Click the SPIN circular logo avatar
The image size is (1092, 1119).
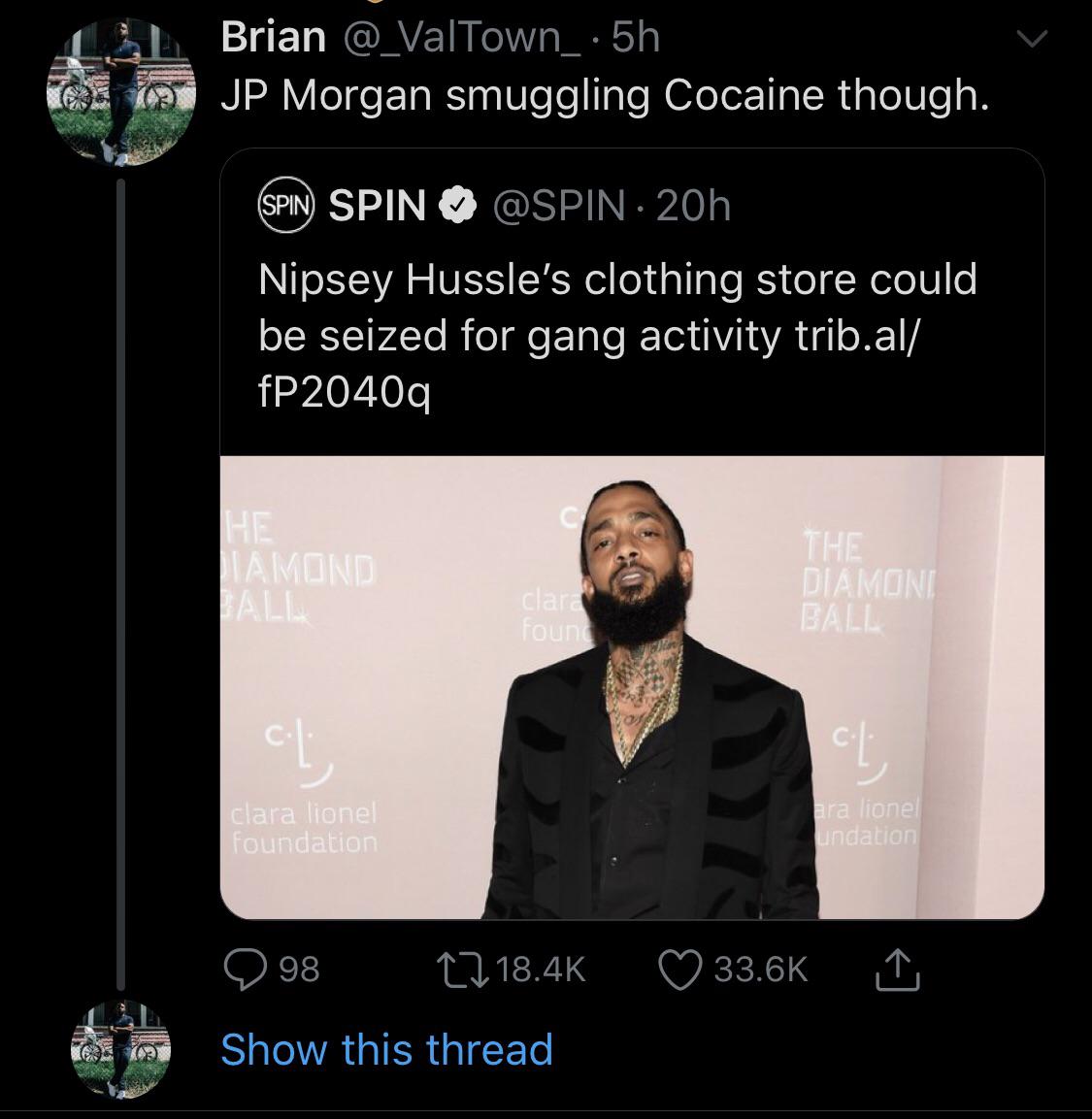coord(286,205)
